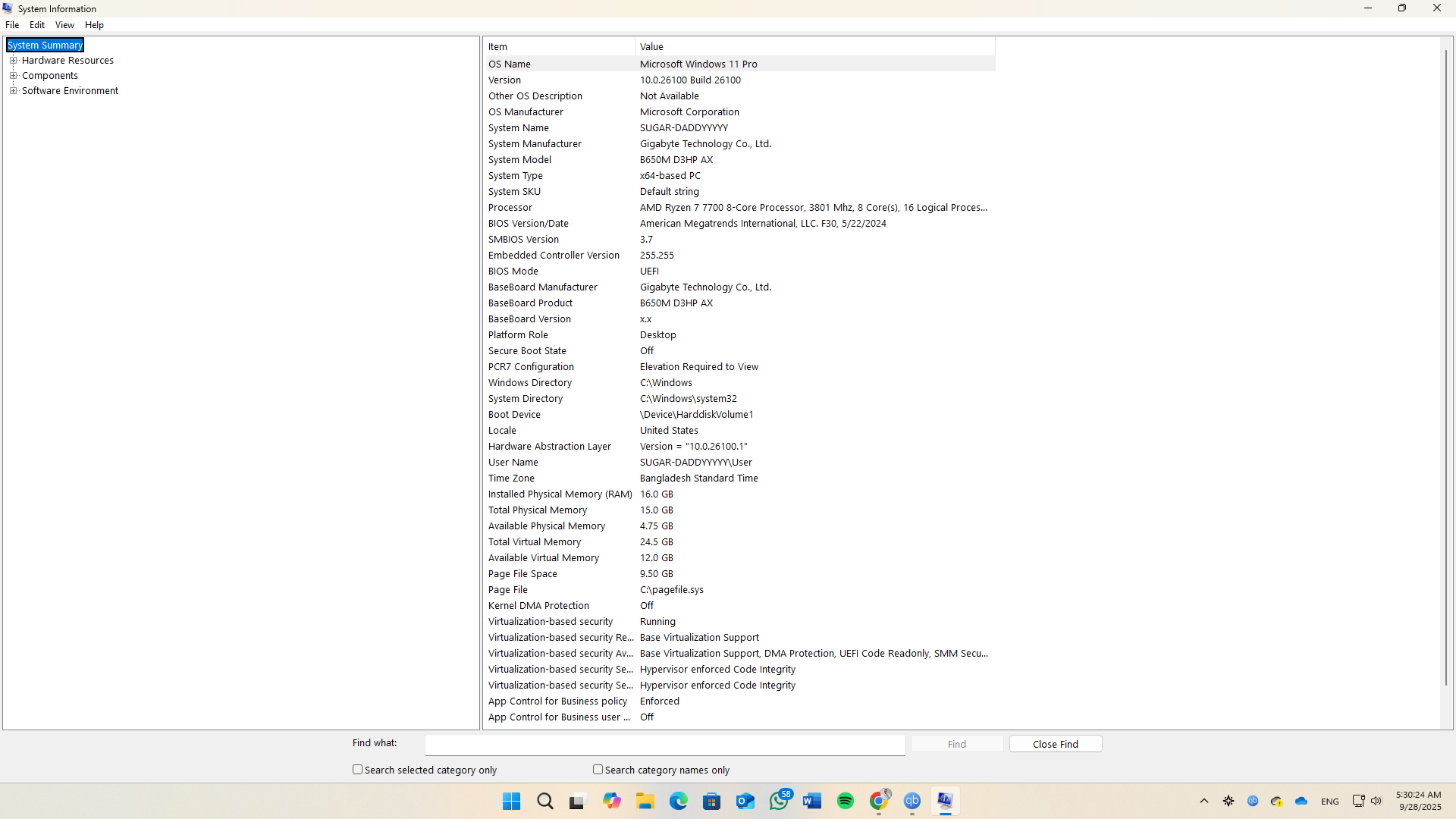Open the qBittorrent tray icon

tap(1253, 801)
